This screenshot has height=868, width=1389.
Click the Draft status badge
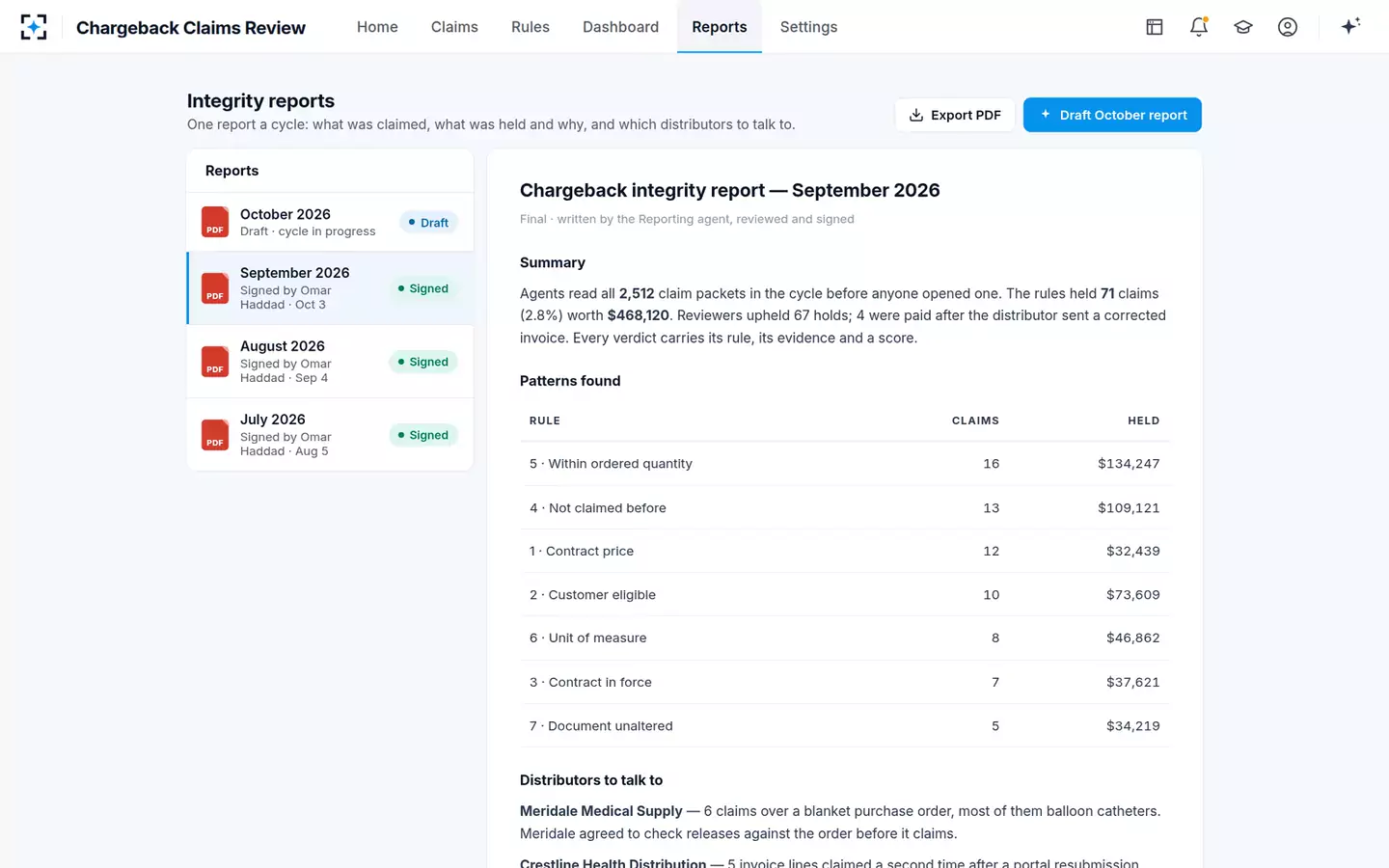[428, 223]
